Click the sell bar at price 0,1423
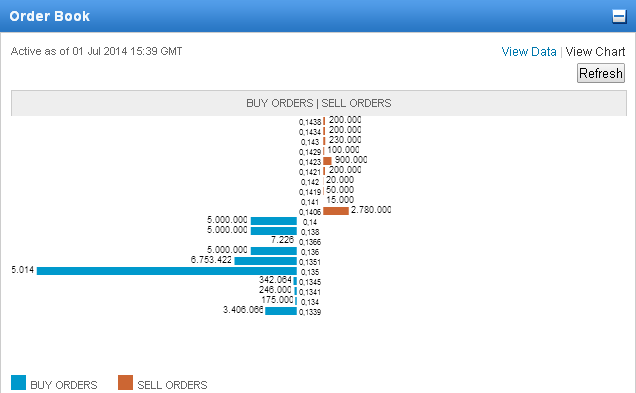Image resolution: width=636 pixels, height=393 pixels. tap(327, 161)
